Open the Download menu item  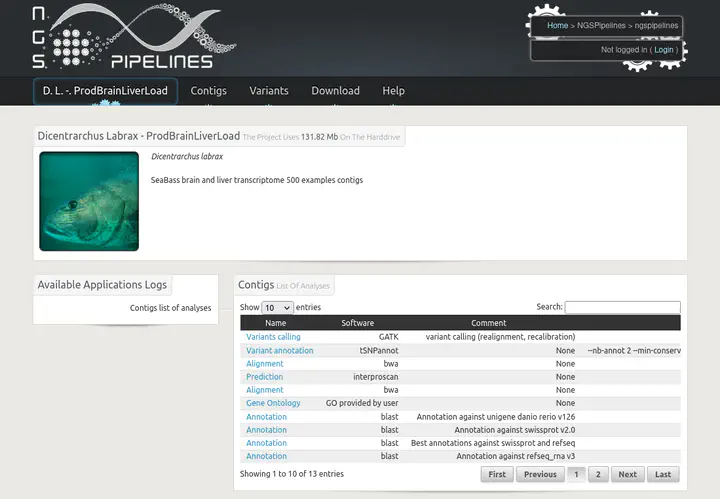pos(335,91)
